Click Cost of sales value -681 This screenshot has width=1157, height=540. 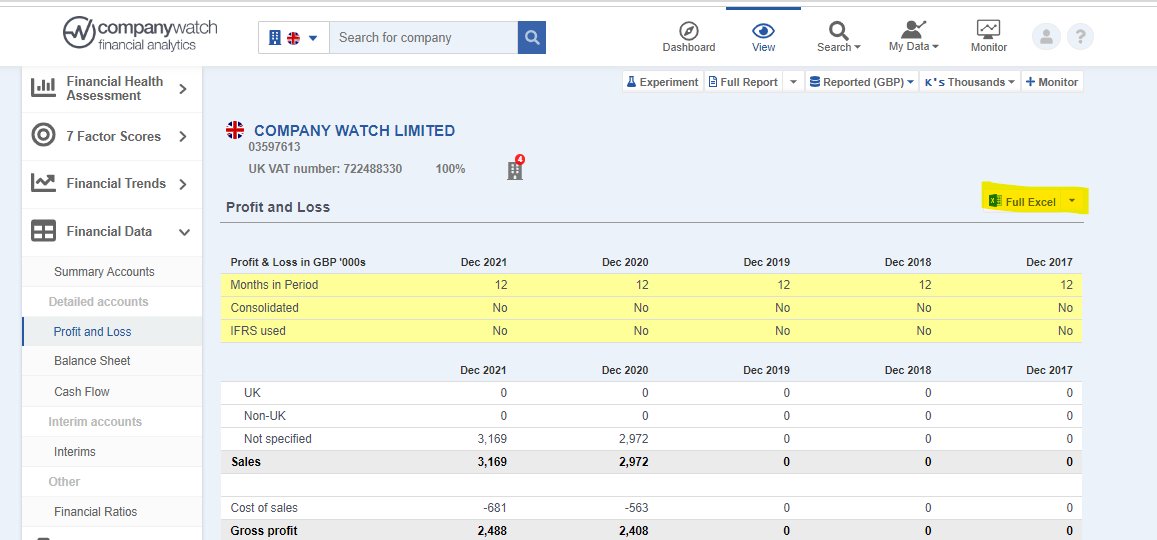click(x=494, y=508)
